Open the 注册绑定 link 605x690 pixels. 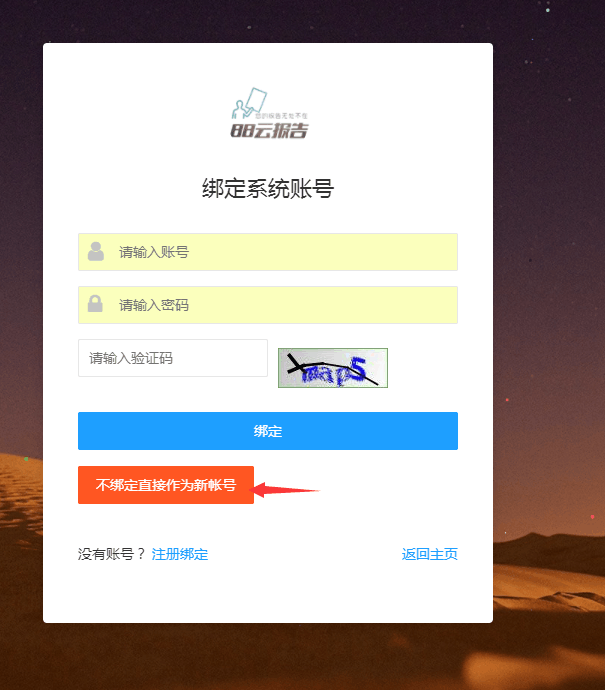180,554
